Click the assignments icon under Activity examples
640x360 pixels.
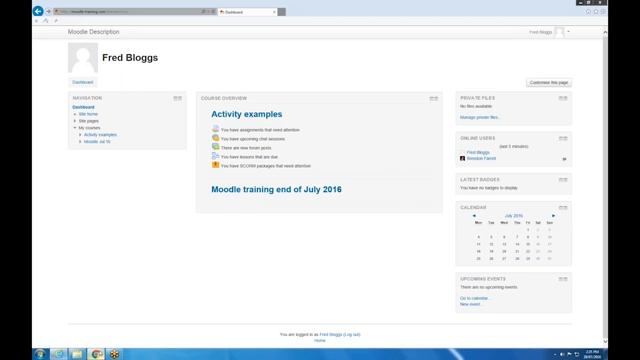[216, 129]
